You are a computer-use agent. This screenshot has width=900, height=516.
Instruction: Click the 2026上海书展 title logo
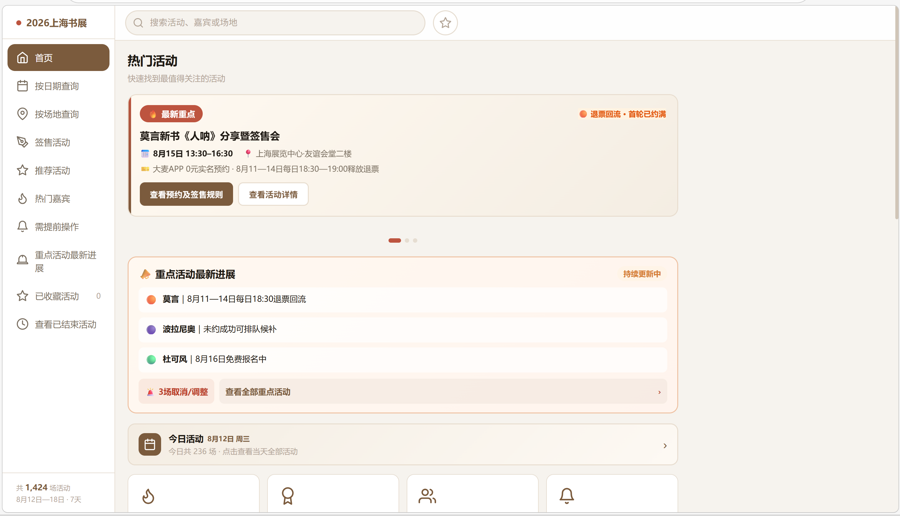pos(52,23)
